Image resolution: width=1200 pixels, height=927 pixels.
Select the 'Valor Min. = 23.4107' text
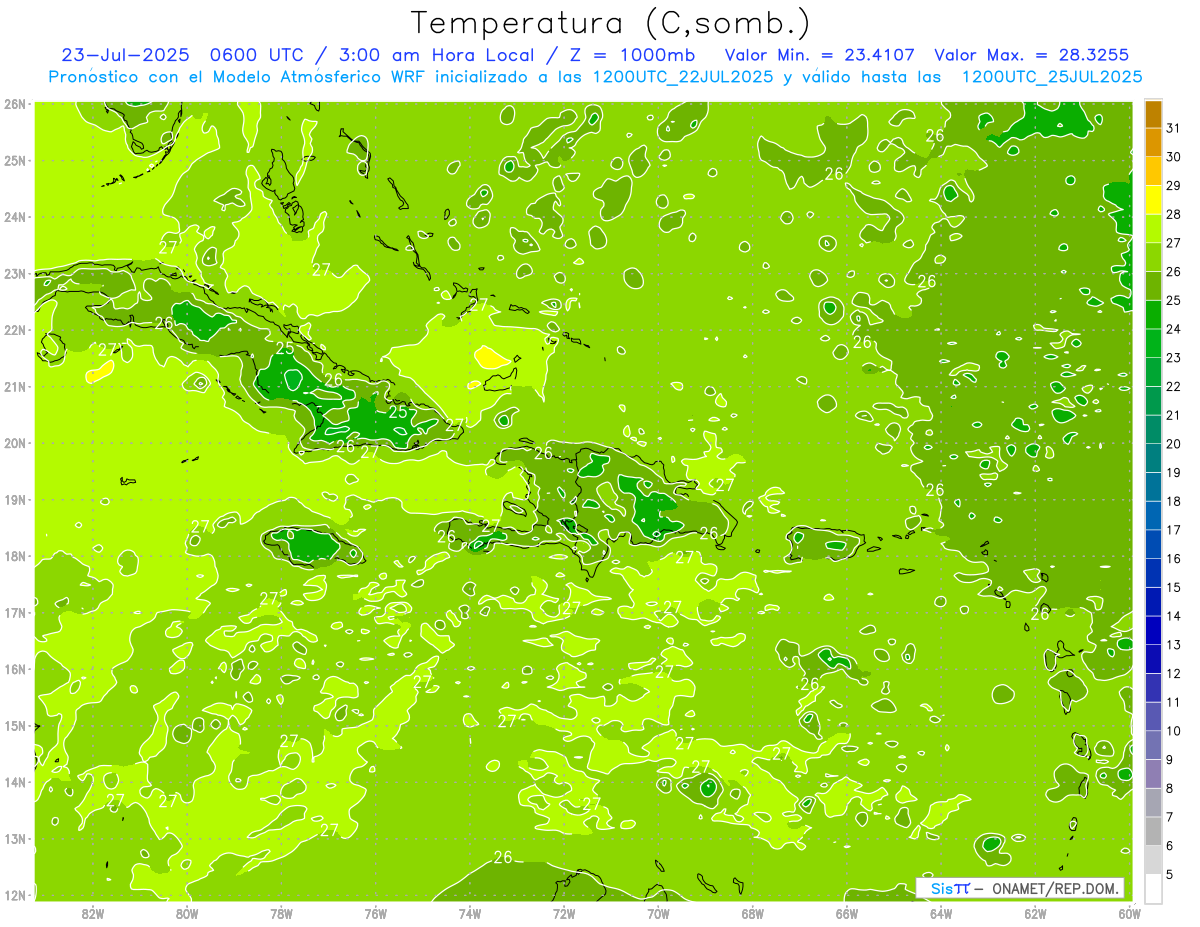tap(819, 55)
